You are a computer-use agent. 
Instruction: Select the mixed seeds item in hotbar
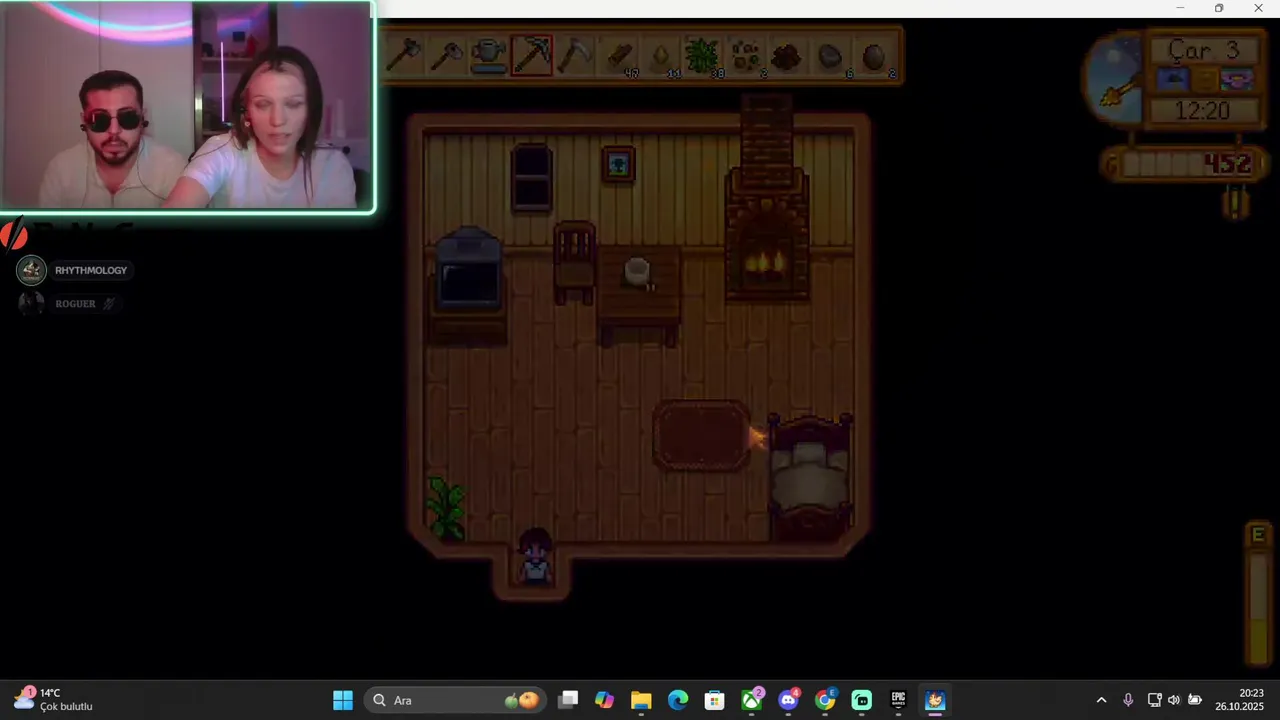pyautogui.click(x=747, y=55)
